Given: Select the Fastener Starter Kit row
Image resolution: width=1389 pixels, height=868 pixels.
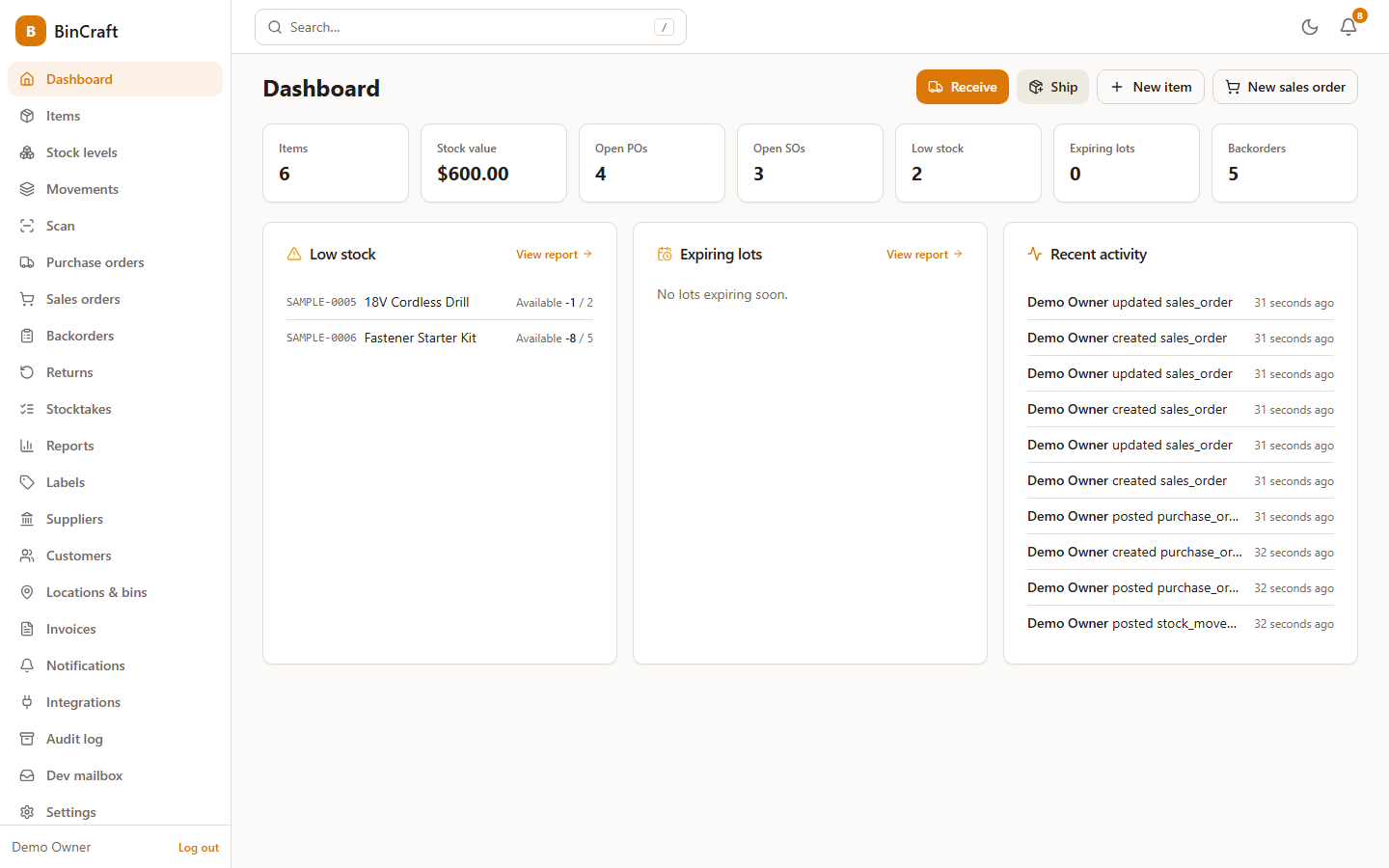Looking at the screenshot, I should (x=440, y=338).
